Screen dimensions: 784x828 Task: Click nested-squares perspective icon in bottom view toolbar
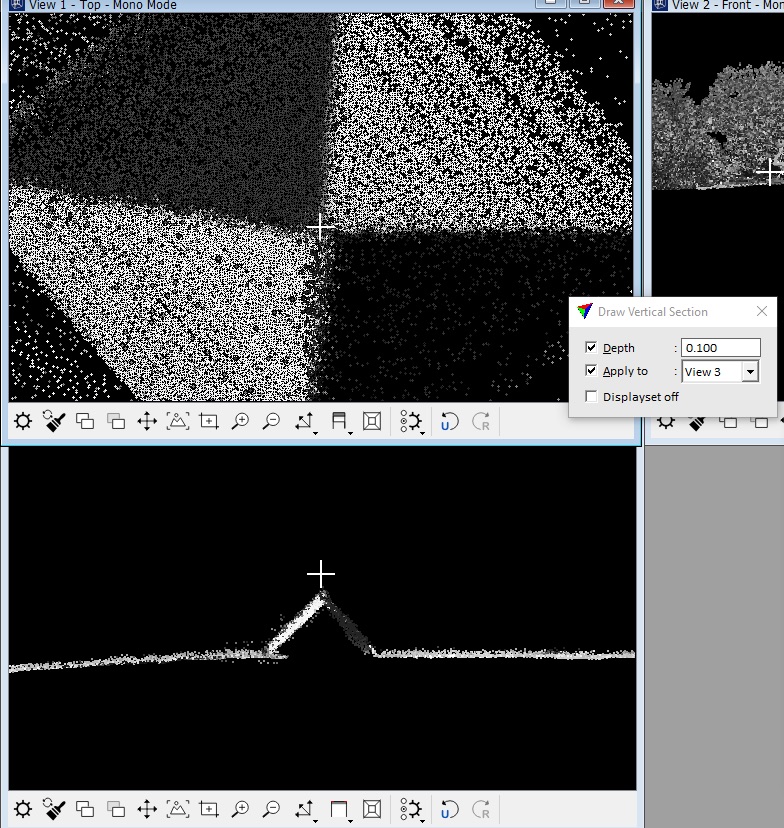(x=372, y=809)
